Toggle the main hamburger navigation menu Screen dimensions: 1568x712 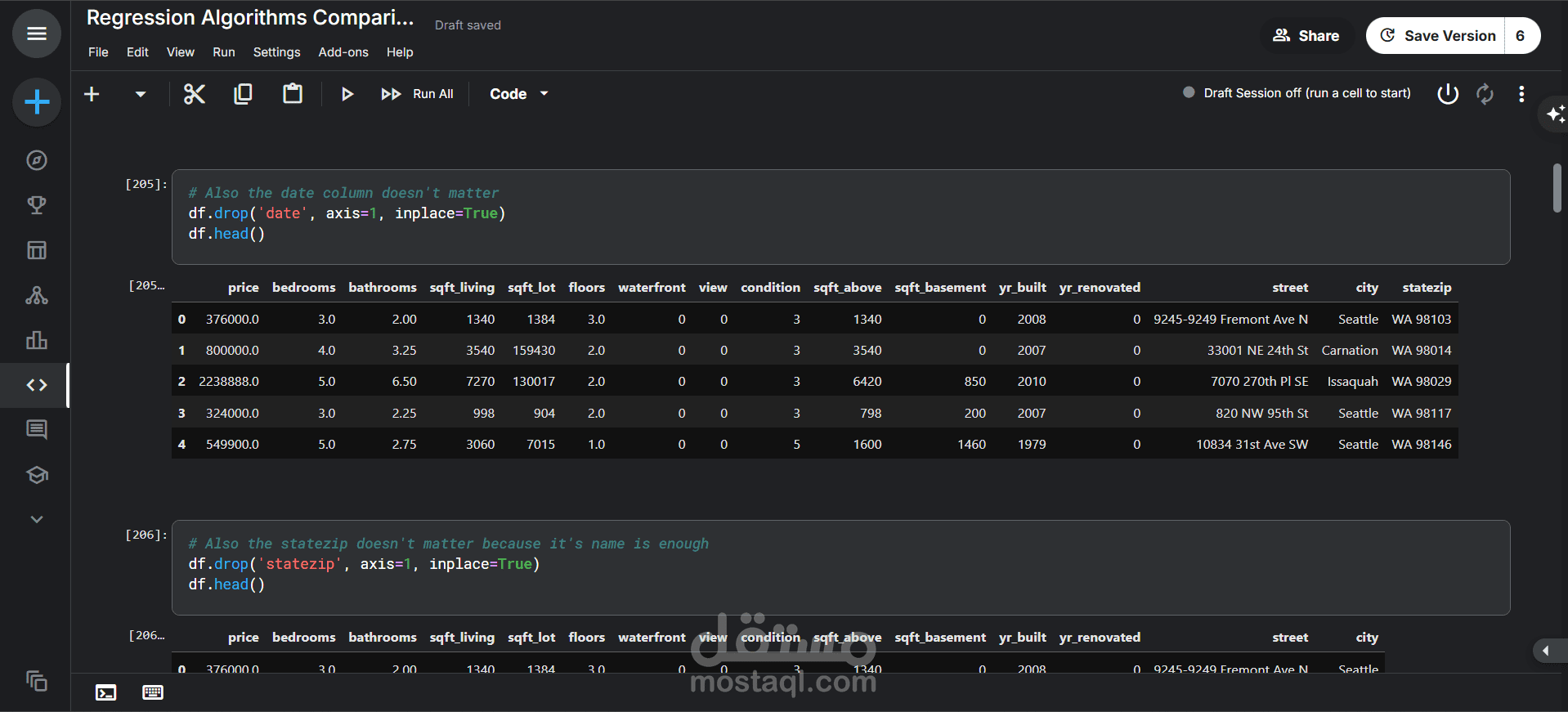coord(37,34)
